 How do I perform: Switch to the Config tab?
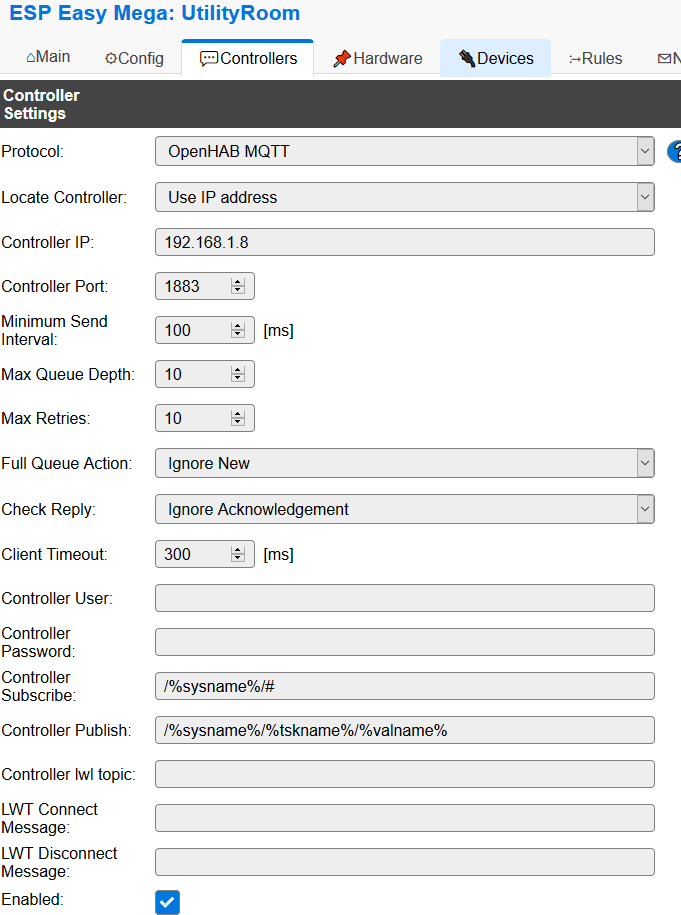pyautogui.click(x=134, y=58)
